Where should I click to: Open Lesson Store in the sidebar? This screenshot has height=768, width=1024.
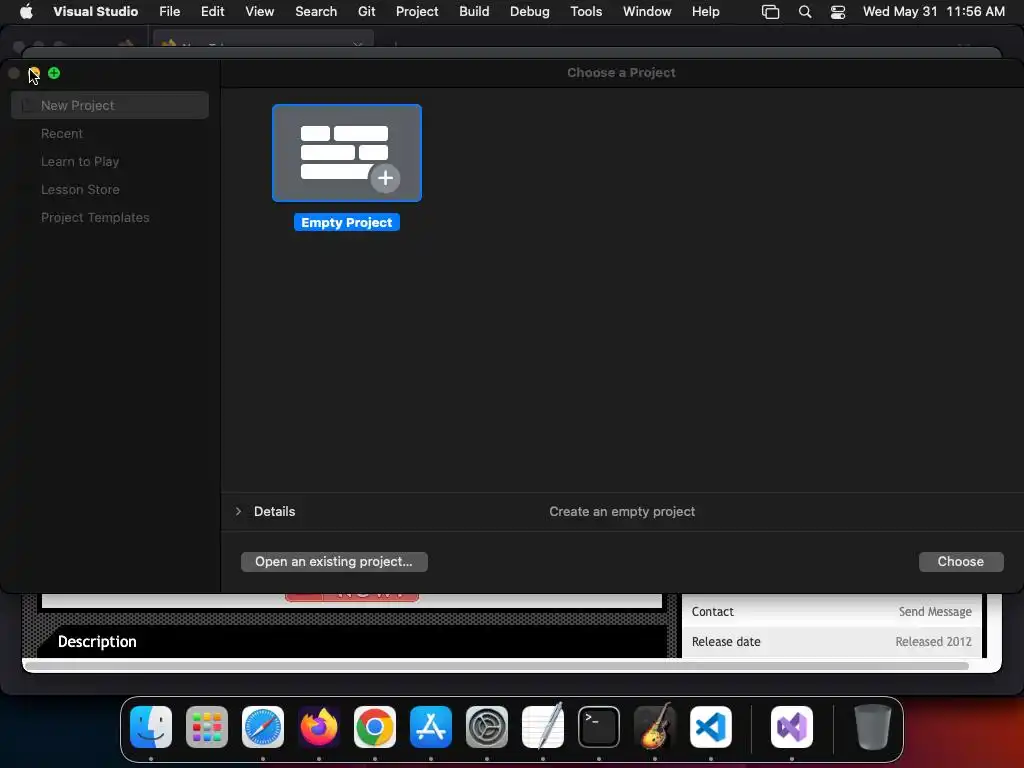point(80,189)
